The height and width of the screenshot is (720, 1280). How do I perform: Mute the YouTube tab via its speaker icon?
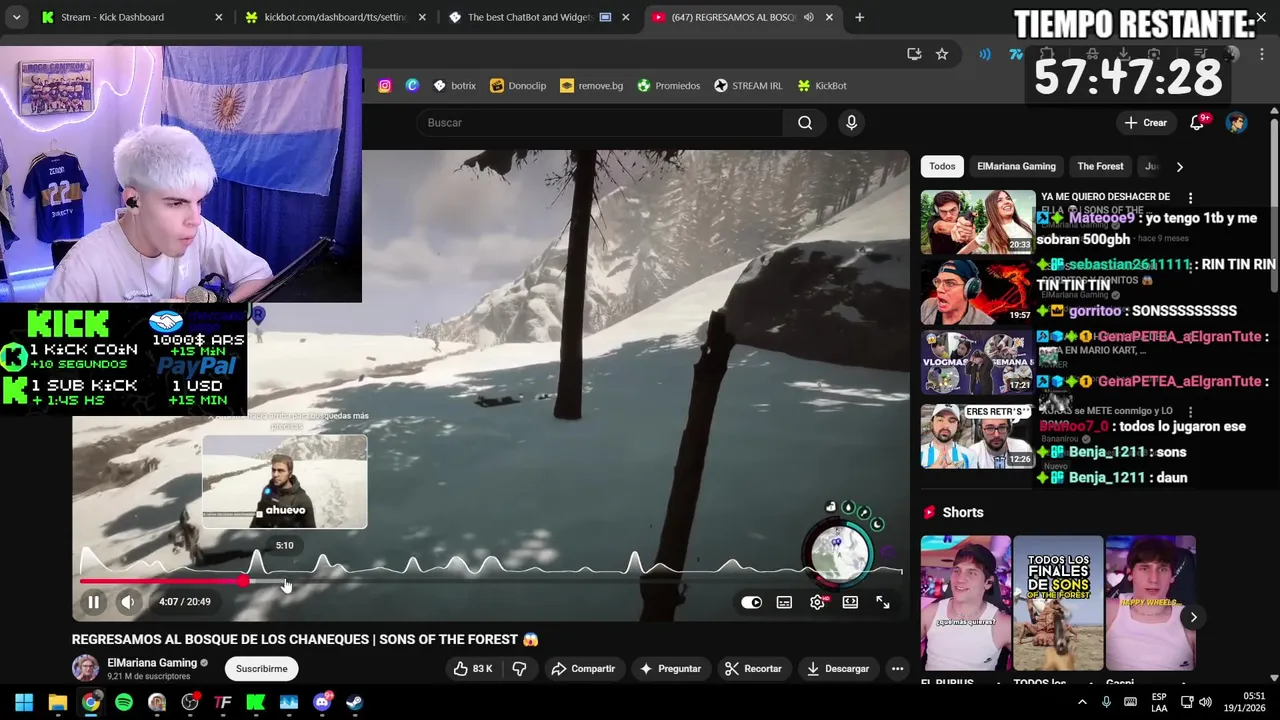[808, 17]
